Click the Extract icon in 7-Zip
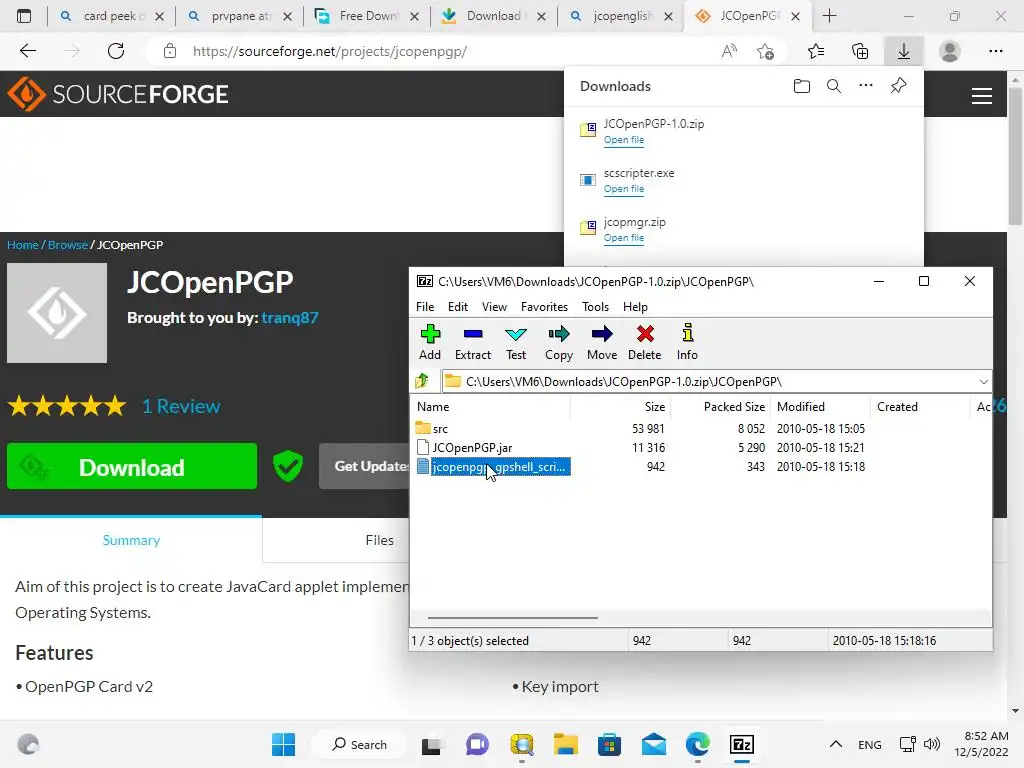Screen dimensions: 1024x768 click(473, 342)
